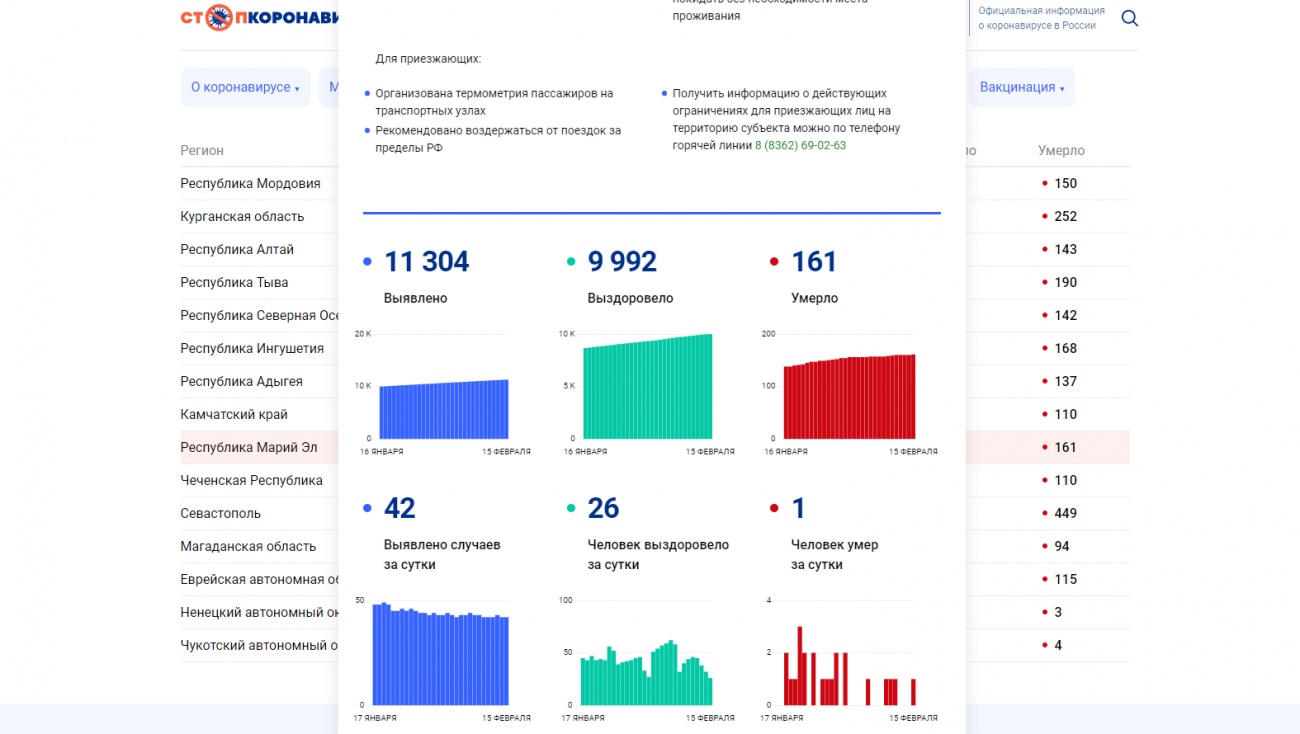Expand the "Вакцинация" dropdown menu
1300x734 pixels.
click(x=1021, y=88)
